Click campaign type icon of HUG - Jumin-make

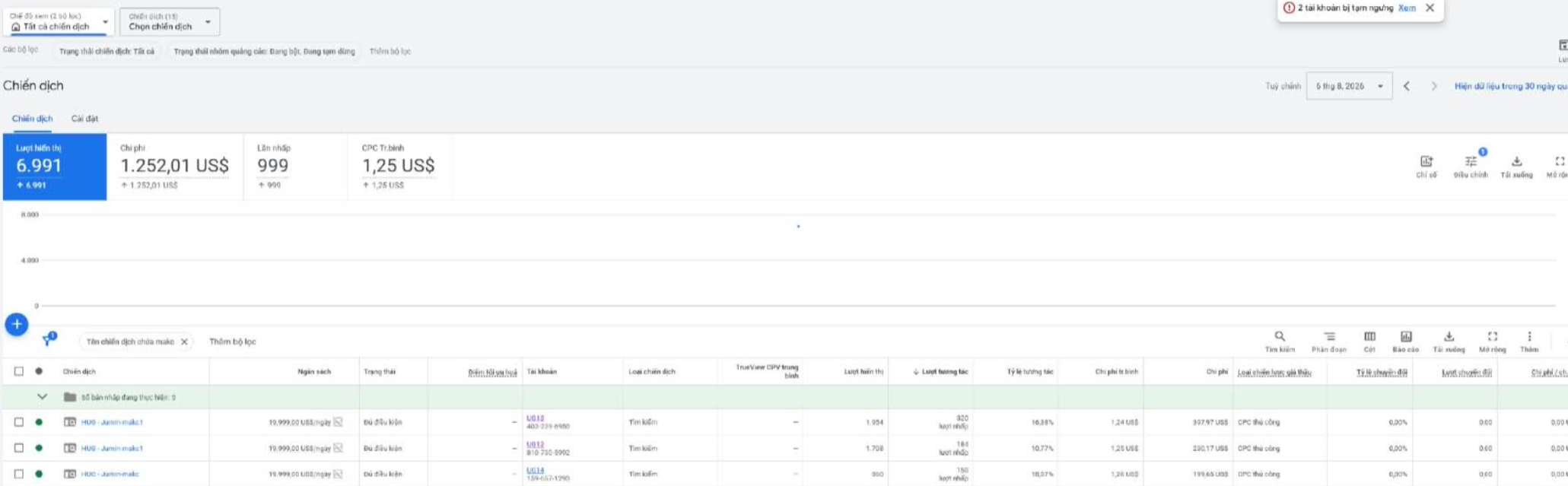pos(70,474)
